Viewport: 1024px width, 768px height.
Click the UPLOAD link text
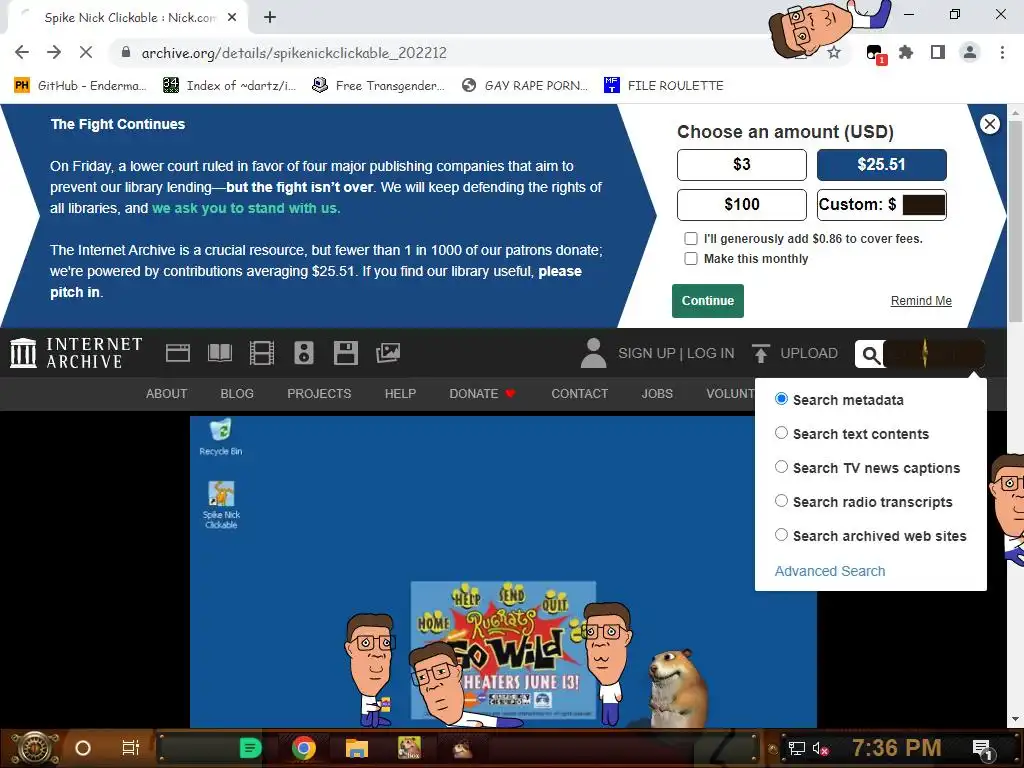pyautogui.click(x=809, y=353)
